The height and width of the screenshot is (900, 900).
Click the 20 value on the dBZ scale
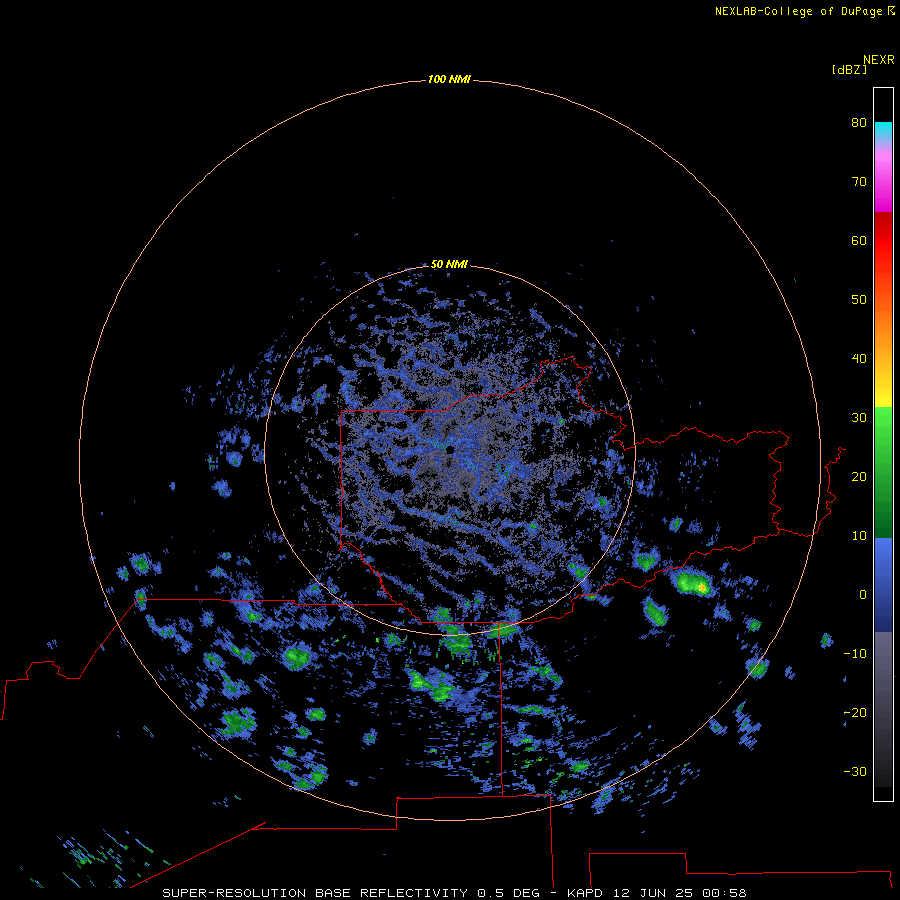tap(859, 476)
